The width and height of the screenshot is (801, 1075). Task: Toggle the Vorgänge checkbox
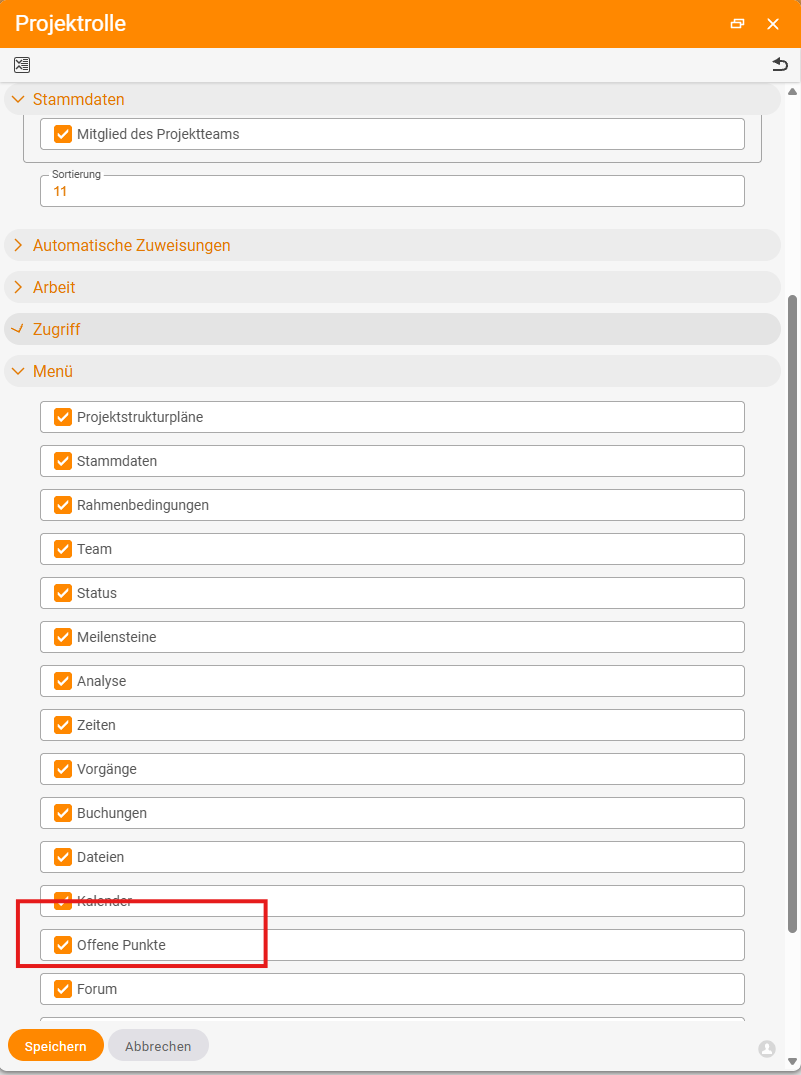pyautogui.click(x=62, y=769)
